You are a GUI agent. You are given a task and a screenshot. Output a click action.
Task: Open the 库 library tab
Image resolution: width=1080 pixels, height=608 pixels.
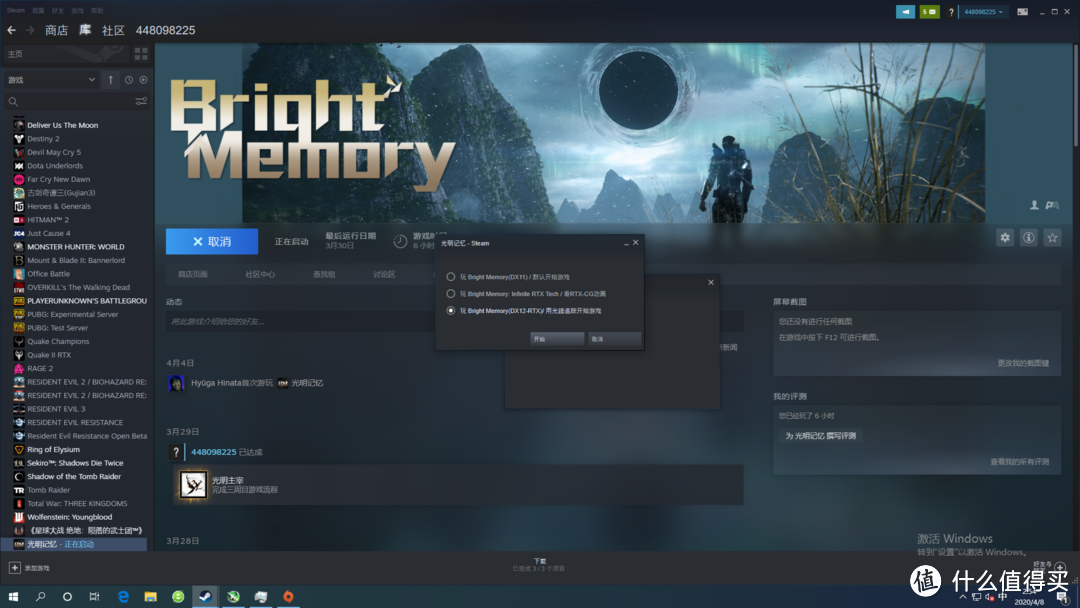(85, 30)
